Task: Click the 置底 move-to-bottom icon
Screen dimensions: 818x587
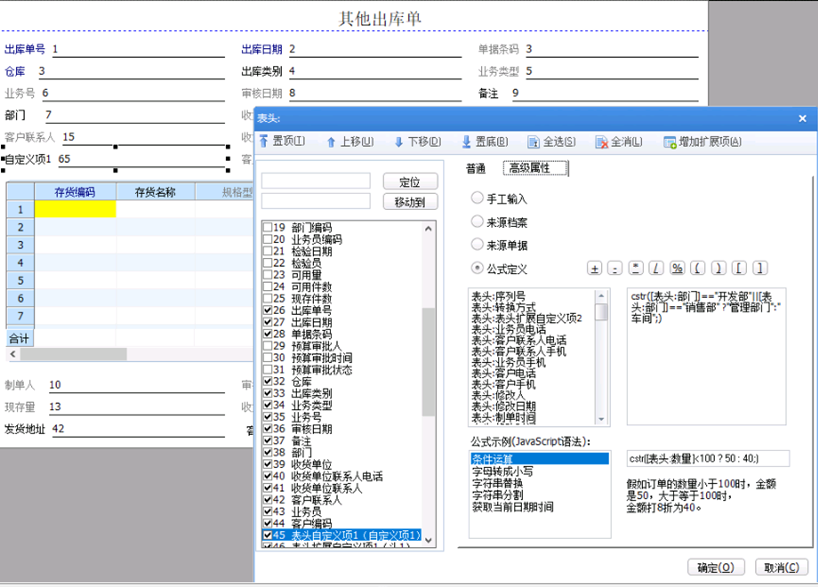Action: pos(465,142)
